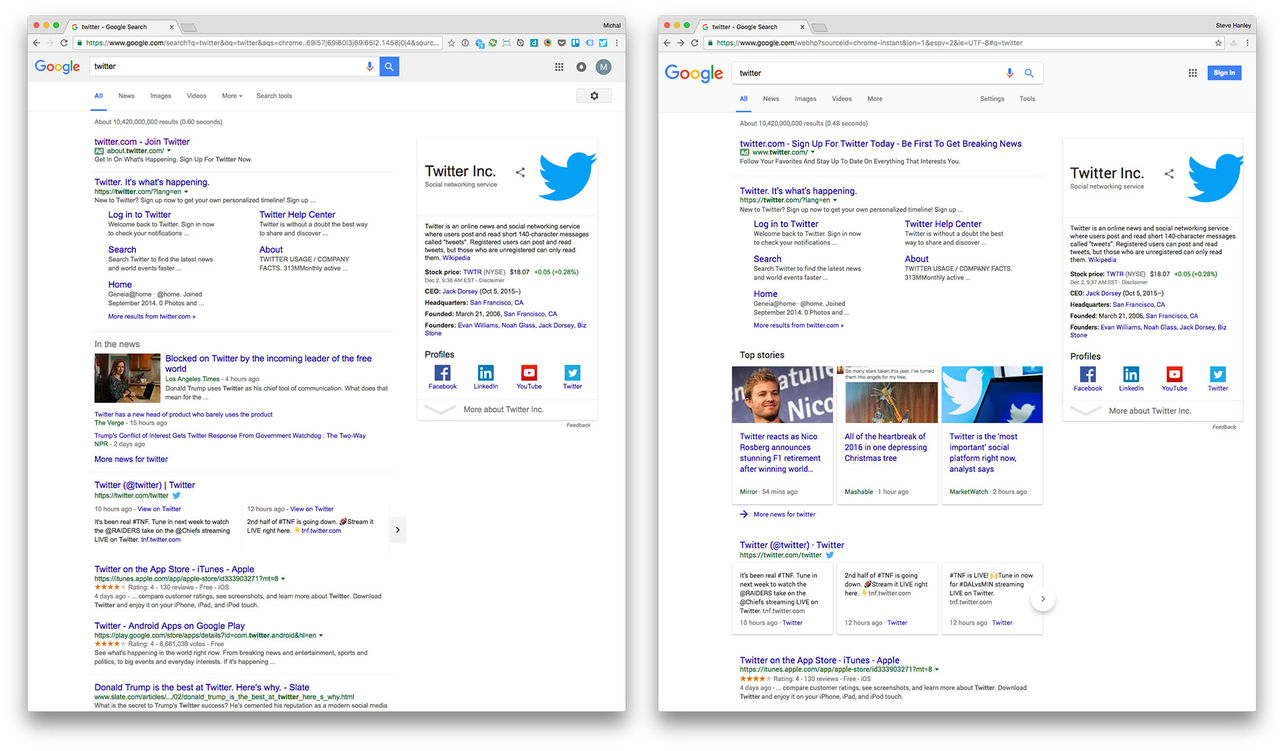The image size is (1280, 751).
Task: Click the round "M" account avatar
Action: (604, 67)
